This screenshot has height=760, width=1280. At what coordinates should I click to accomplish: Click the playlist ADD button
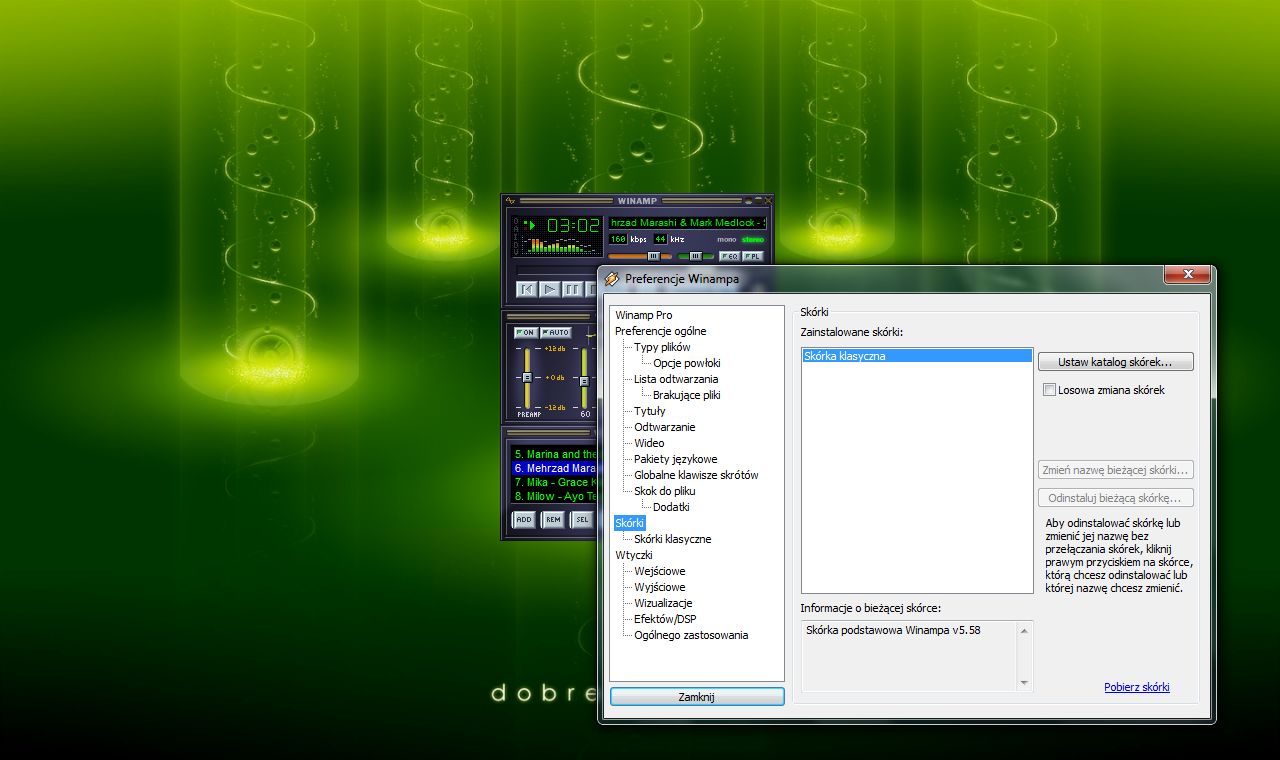point(524,519)
